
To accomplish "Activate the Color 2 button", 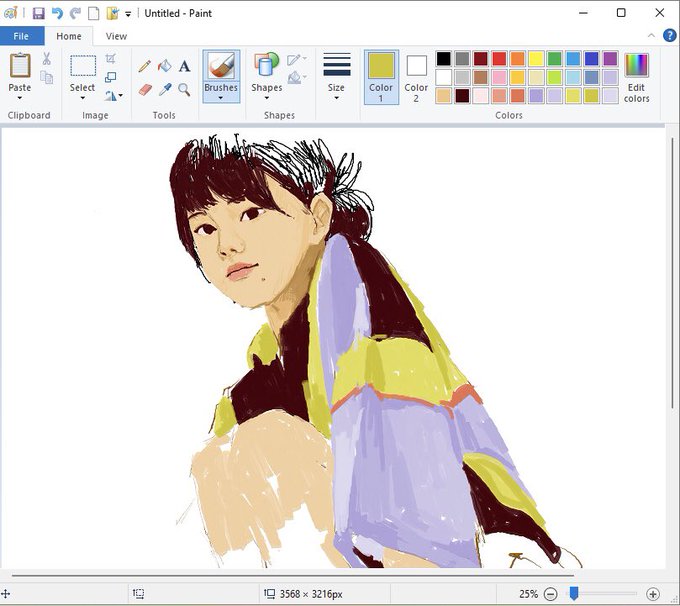I will click(416, 77).
